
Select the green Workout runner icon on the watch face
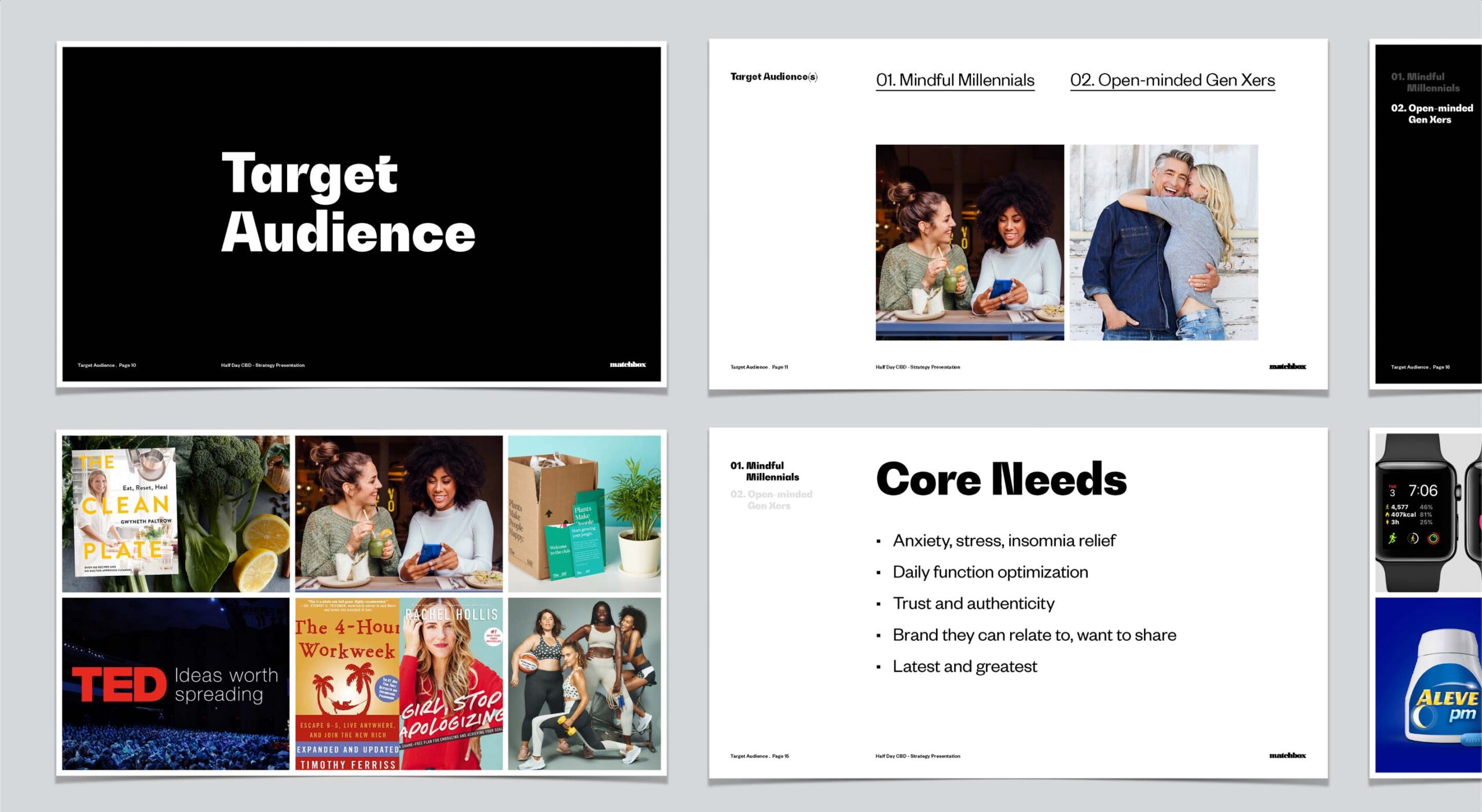[x=1393, y=539]
